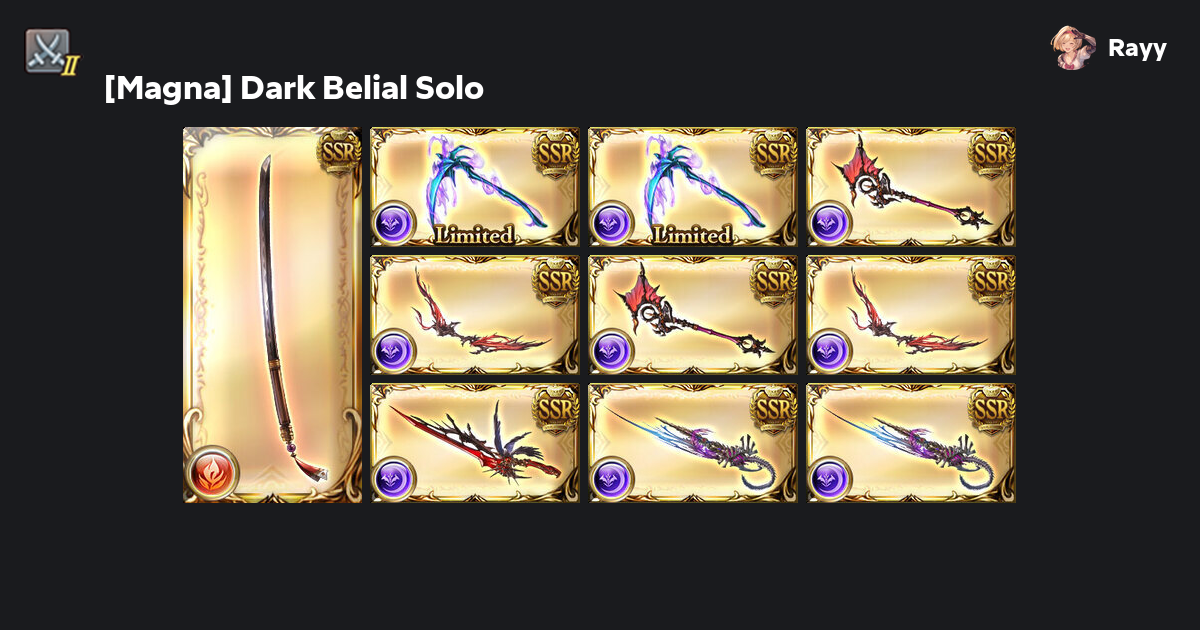The image size is (1200, 630).
Task: Select the red-winged staff in top row
Action: pos(911,187)
